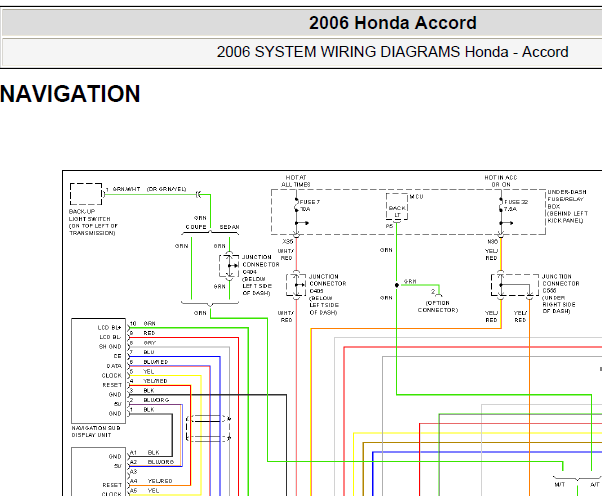Click the "GRN/WHT" wire label near back-up switch
The height and width of the screenshot is (496, 602).
click(126, 189)
